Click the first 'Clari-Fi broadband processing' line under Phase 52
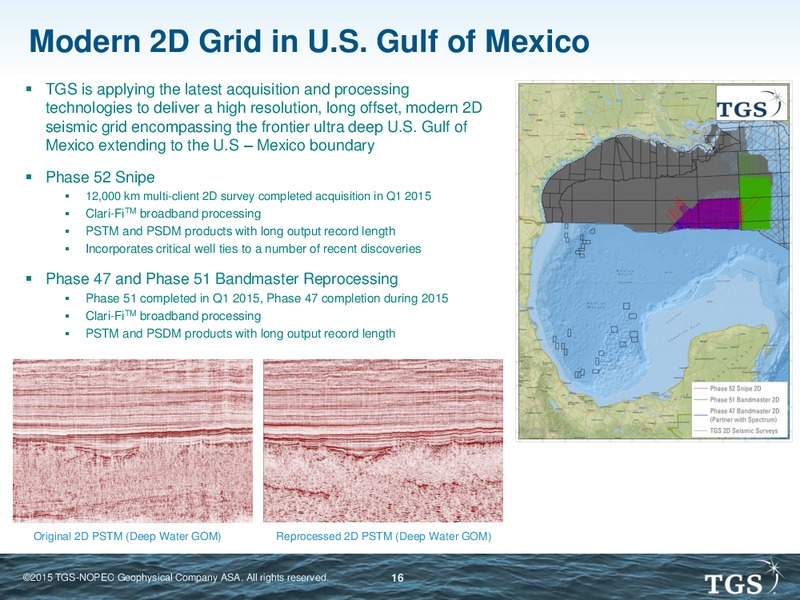 click(173, 213)
